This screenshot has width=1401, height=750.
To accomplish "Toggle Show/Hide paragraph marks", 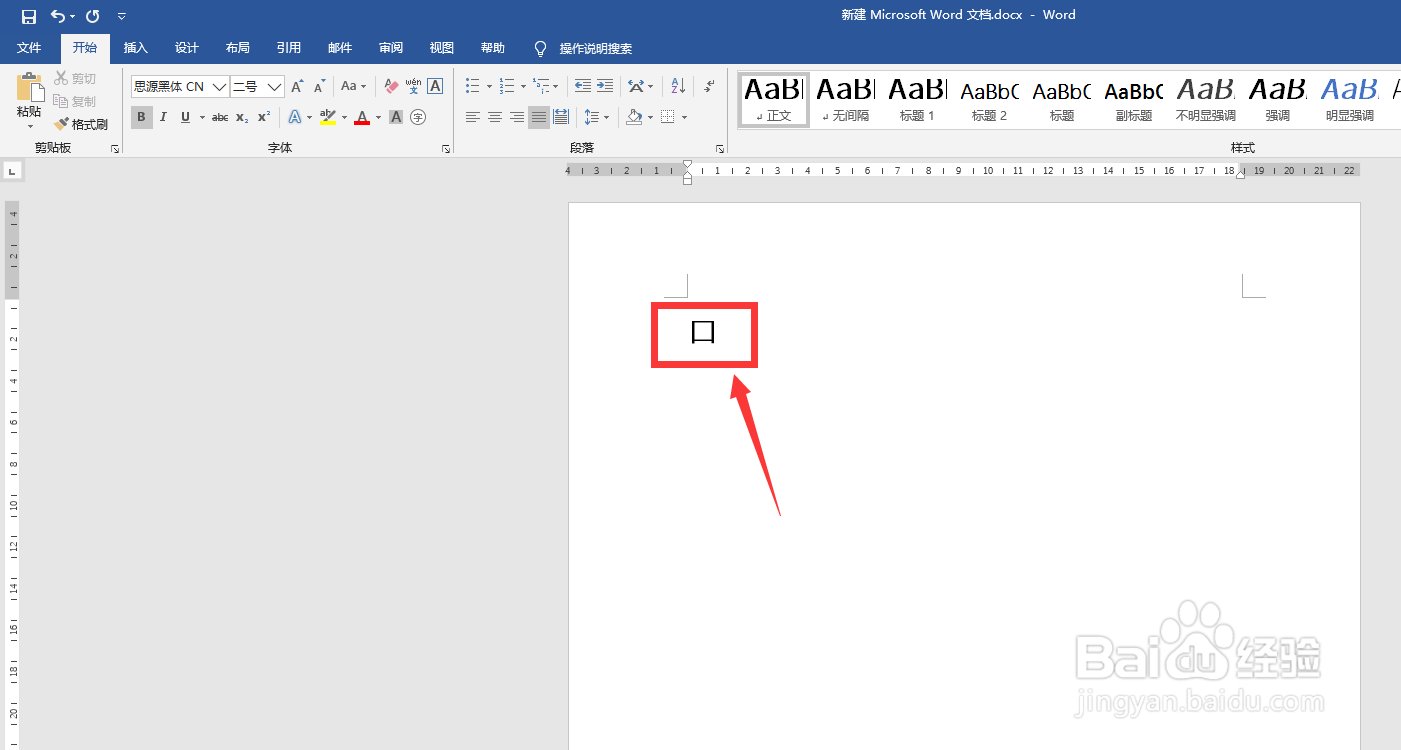I will [x=709, y=86].
